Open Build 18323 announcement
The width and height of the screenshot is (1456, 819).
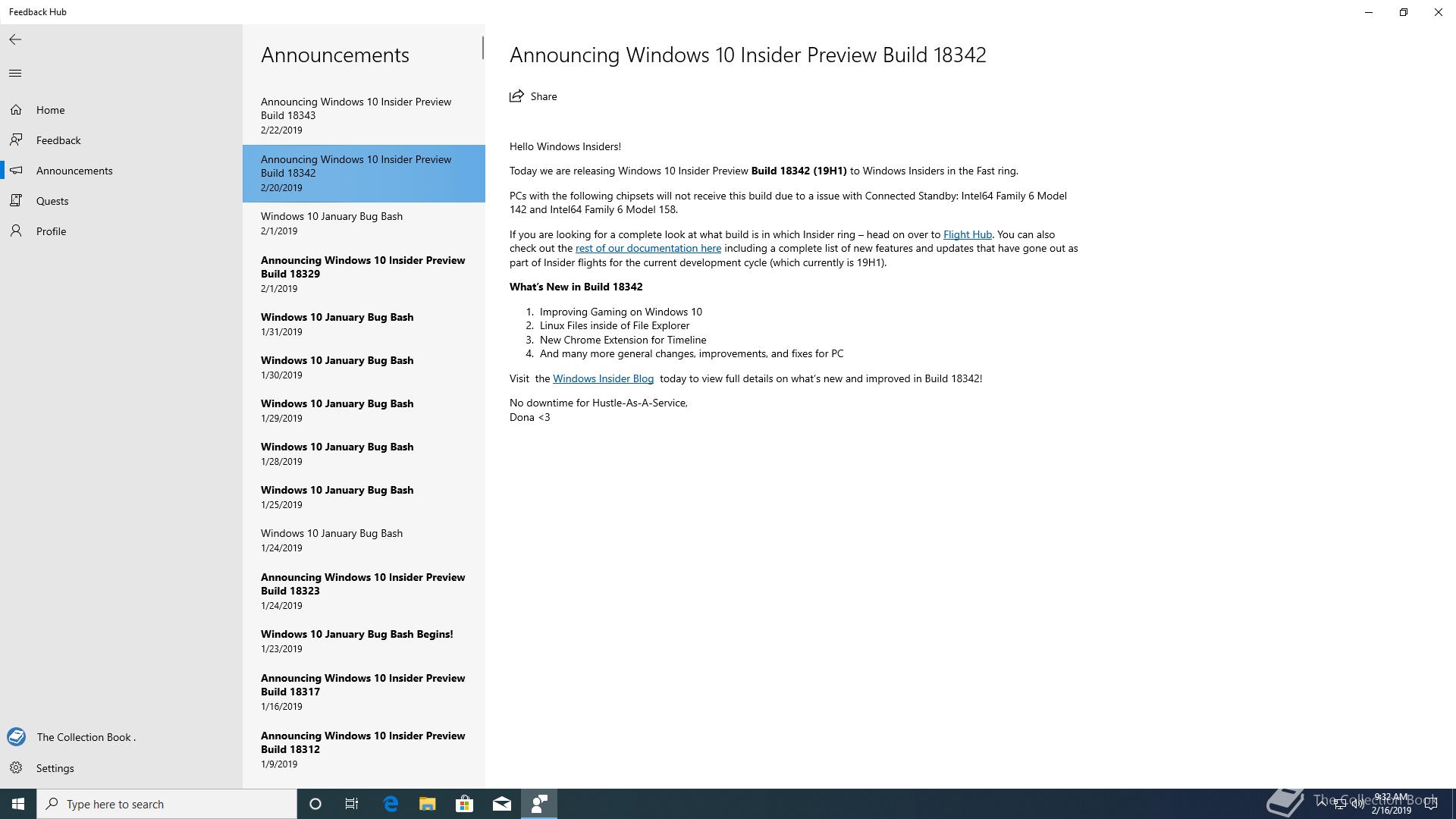364,591
